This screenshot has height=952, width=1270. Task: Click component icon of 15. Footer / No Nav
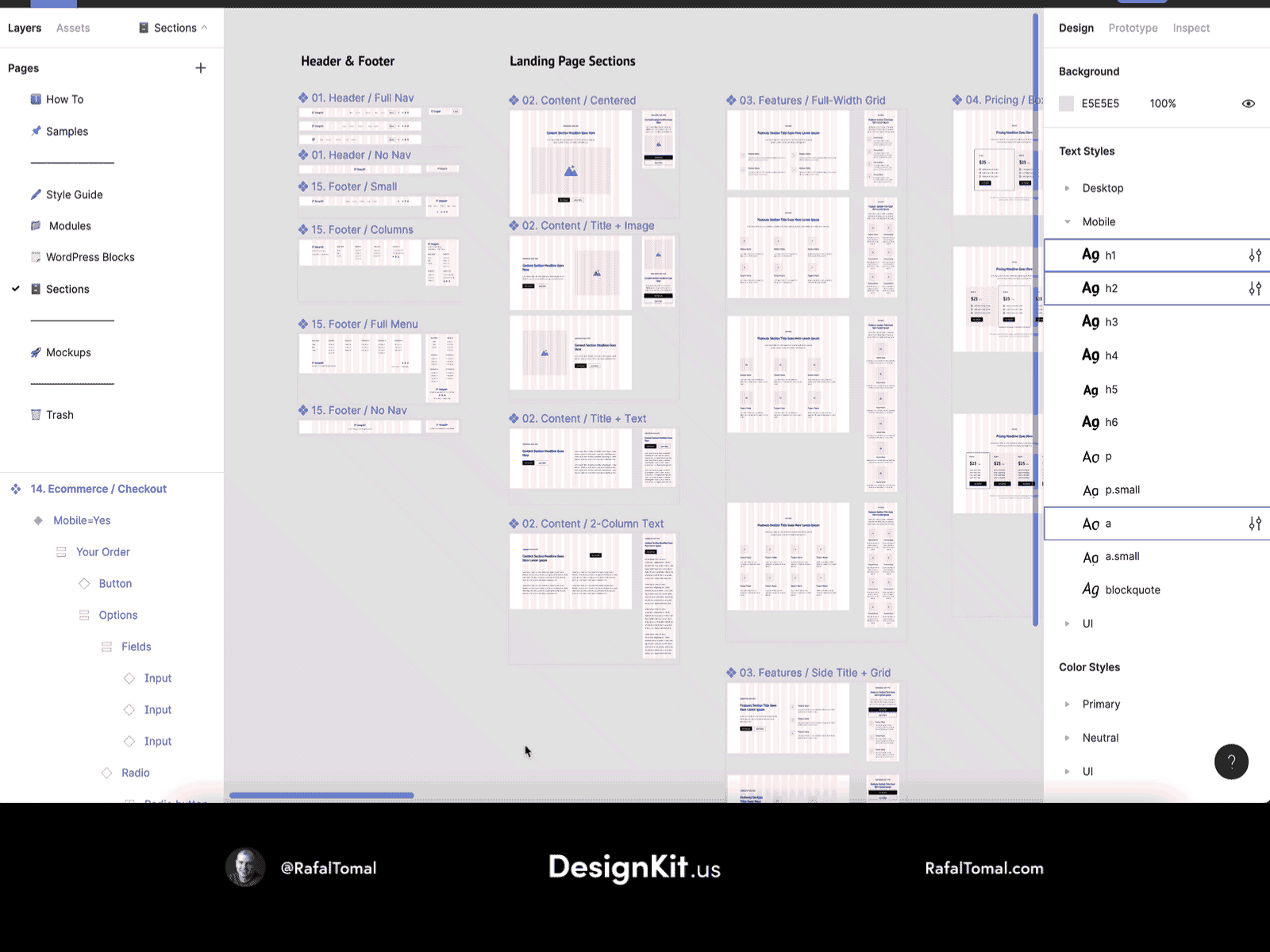303,410
